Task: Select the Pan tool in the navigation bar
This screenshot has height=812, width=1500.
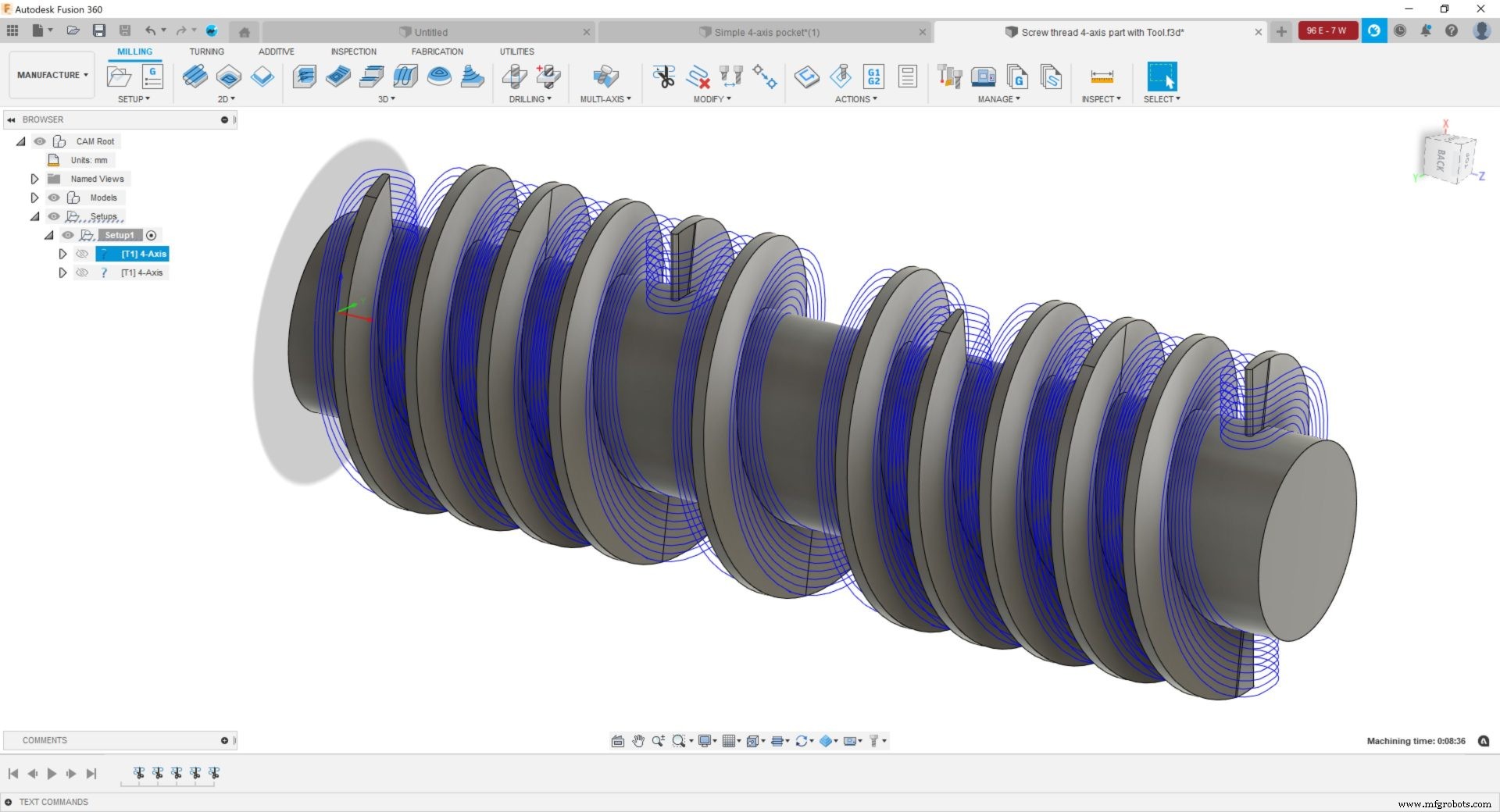Action: click(638, 740)
